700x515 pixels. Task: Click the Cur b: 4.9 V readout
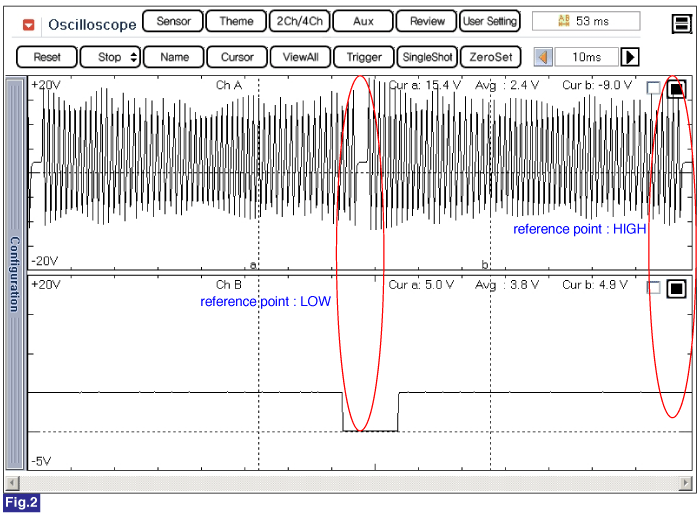click(x=595, y=285)
